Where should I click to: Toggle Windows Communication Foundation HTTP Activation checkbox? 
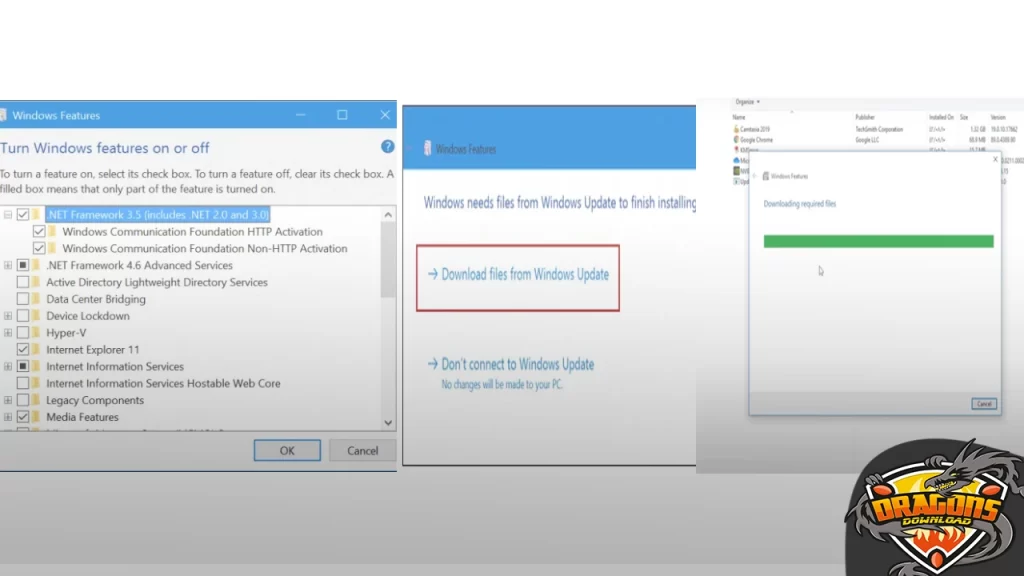tap(39, 232)
